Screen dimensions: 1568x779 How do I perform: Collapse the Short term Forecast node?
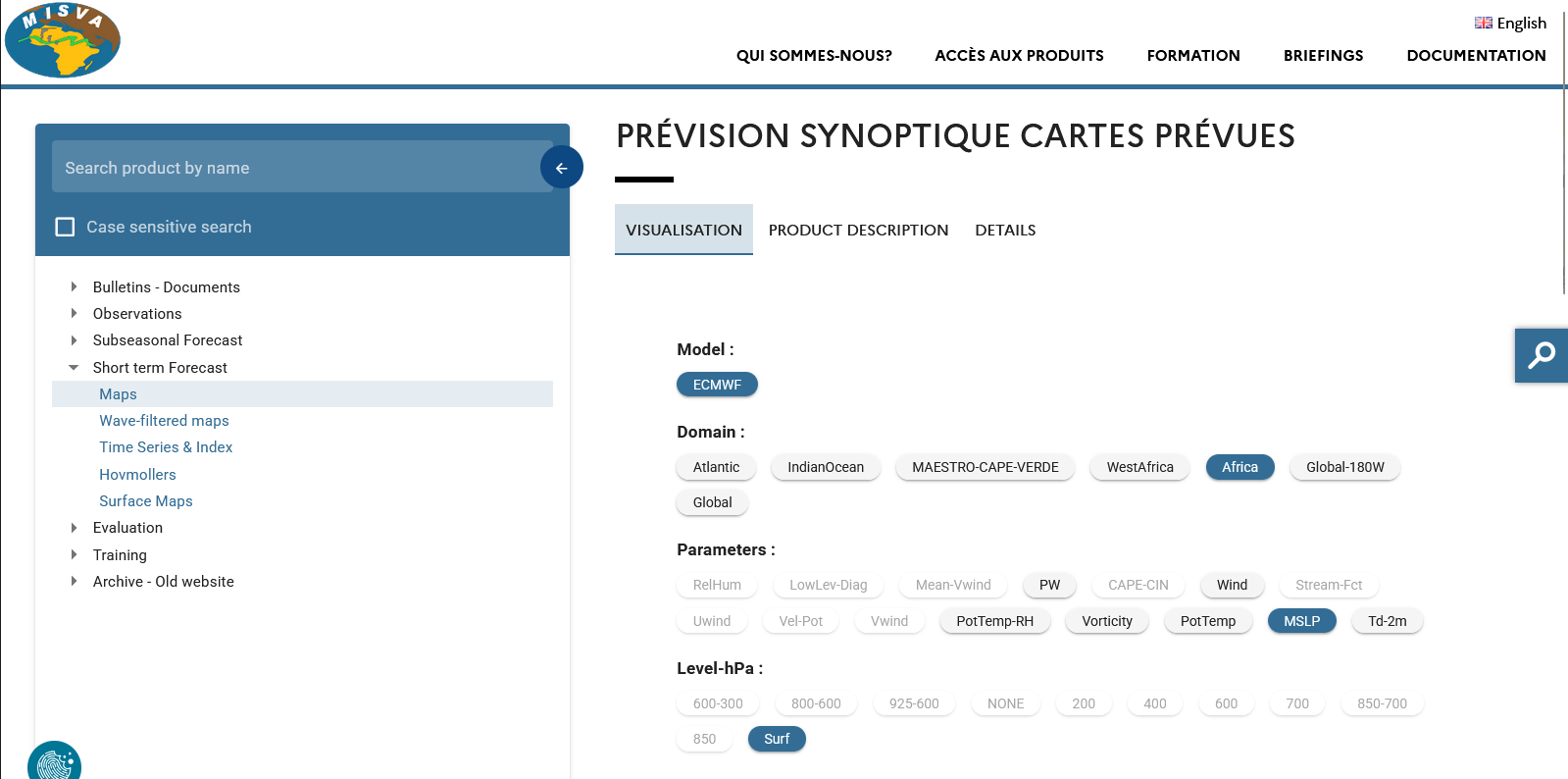(x=74, y=367)
